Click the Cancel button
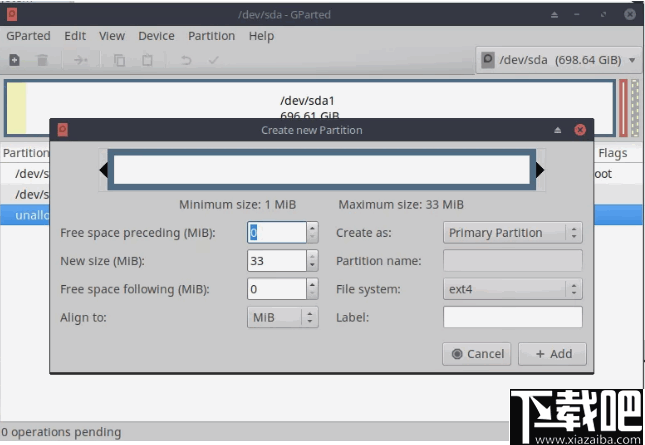This screenshot has height=445, width=645. 477,354
